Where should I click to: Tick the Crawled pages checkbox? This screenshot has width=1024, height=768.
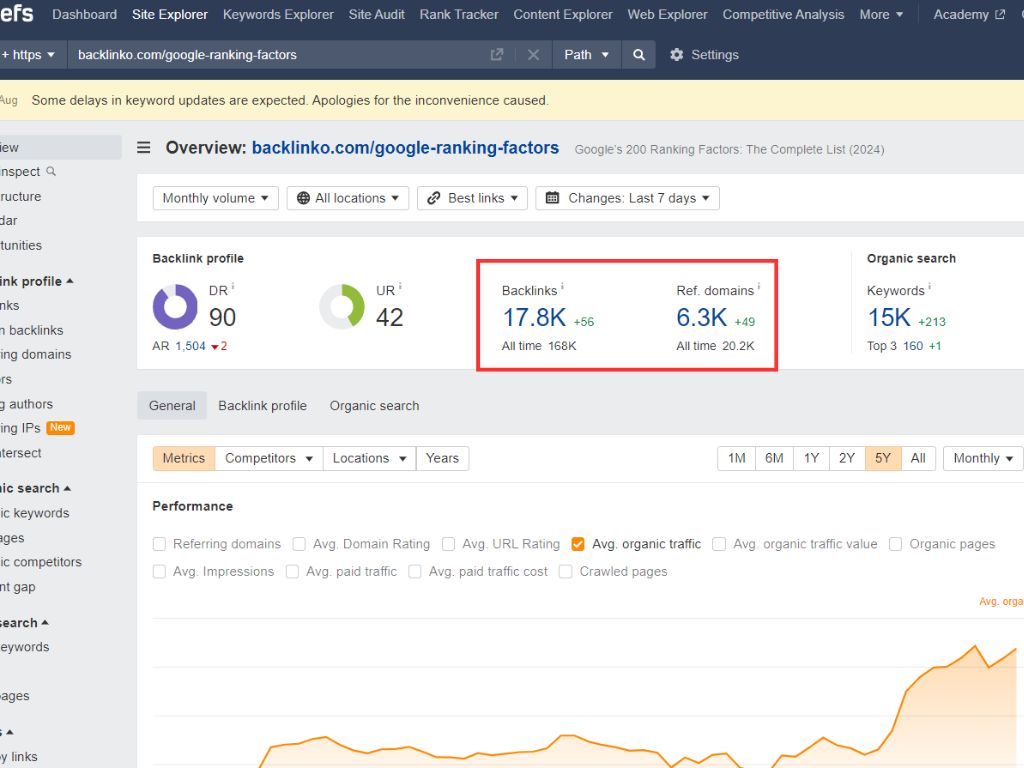click(x=566, y=572)
